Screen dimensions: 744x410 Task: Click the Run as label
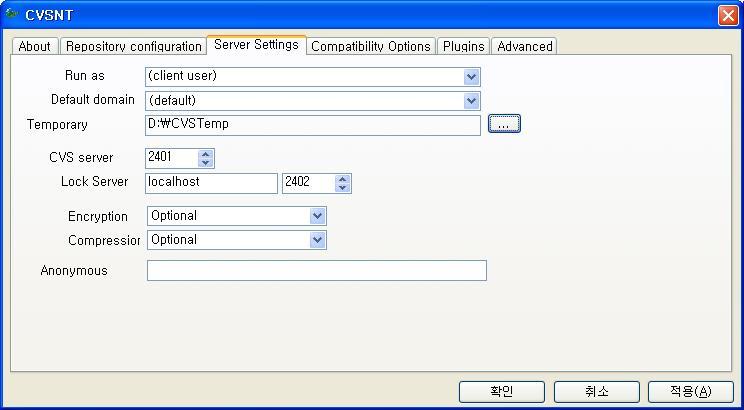coord(84,76)
